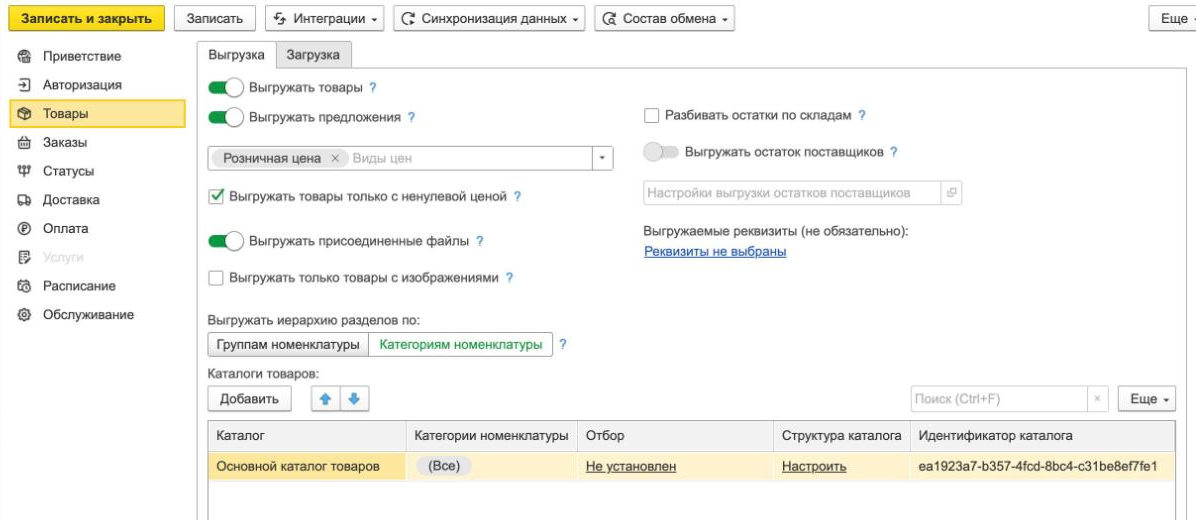Click the Структура каталога column header
Viewport: 1196px width, 520px height.
842,436
